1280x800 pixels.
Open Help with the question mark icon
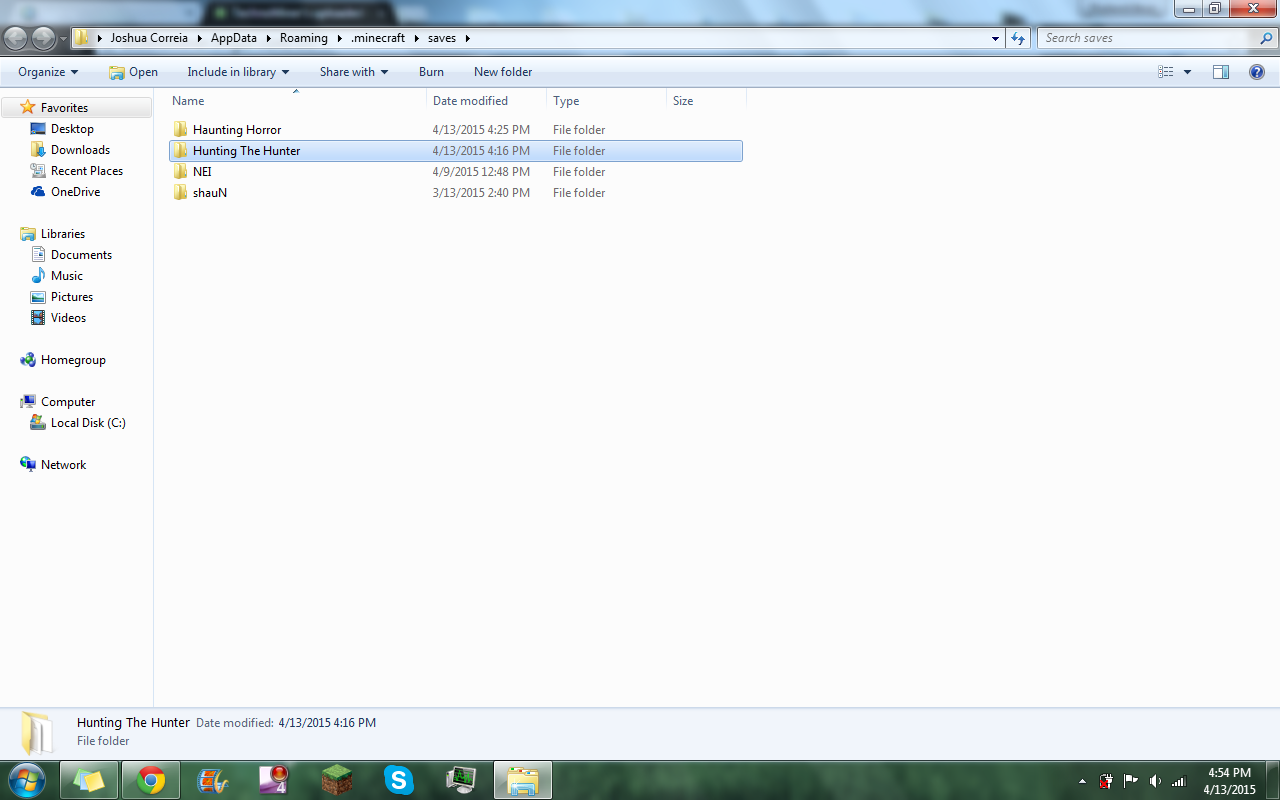click(1257, 72)
